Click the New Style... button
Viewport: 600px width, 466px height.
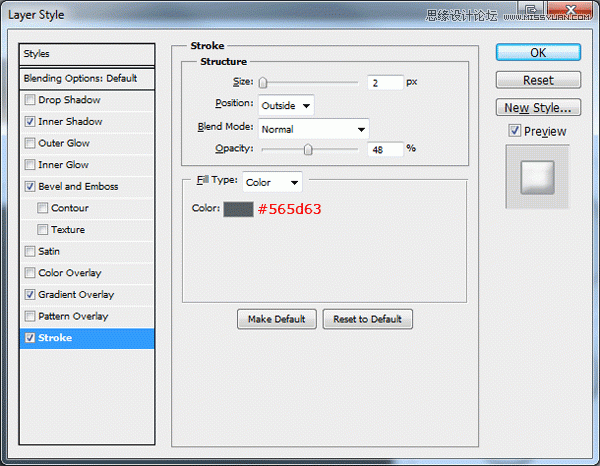538,108
